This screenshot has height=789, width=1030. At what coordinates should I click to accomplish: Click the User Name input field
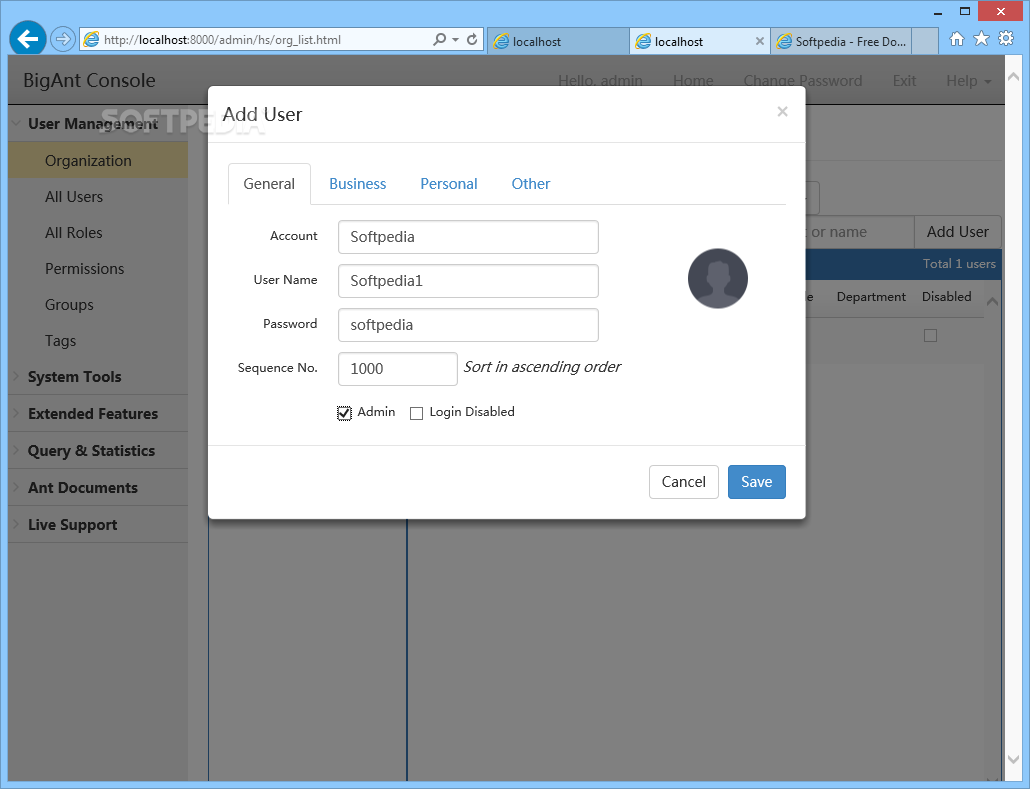coord(468,281)
